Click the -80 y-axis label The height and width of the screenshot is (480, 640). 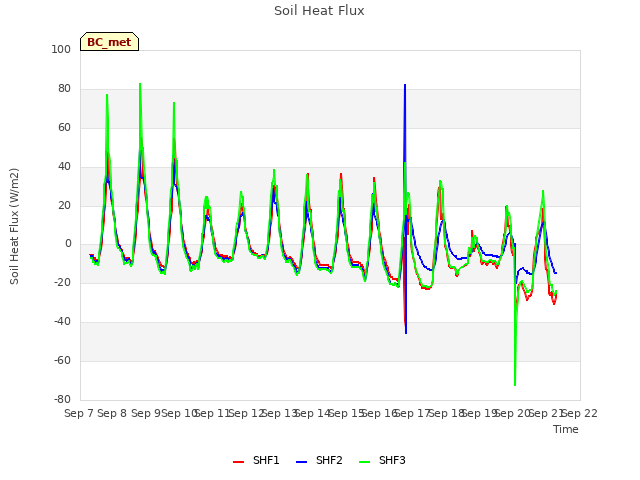62,399
